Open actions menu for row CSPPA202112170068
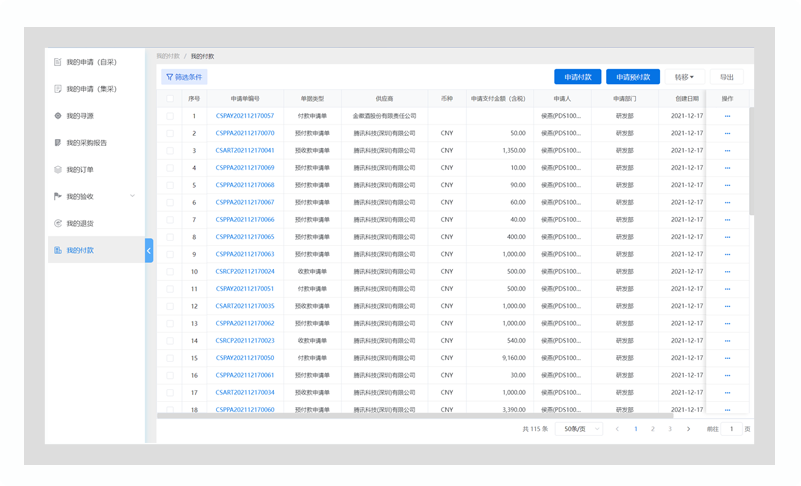This screenshot has height=486, width=801. pyautogui.click(x=727, y=185)
